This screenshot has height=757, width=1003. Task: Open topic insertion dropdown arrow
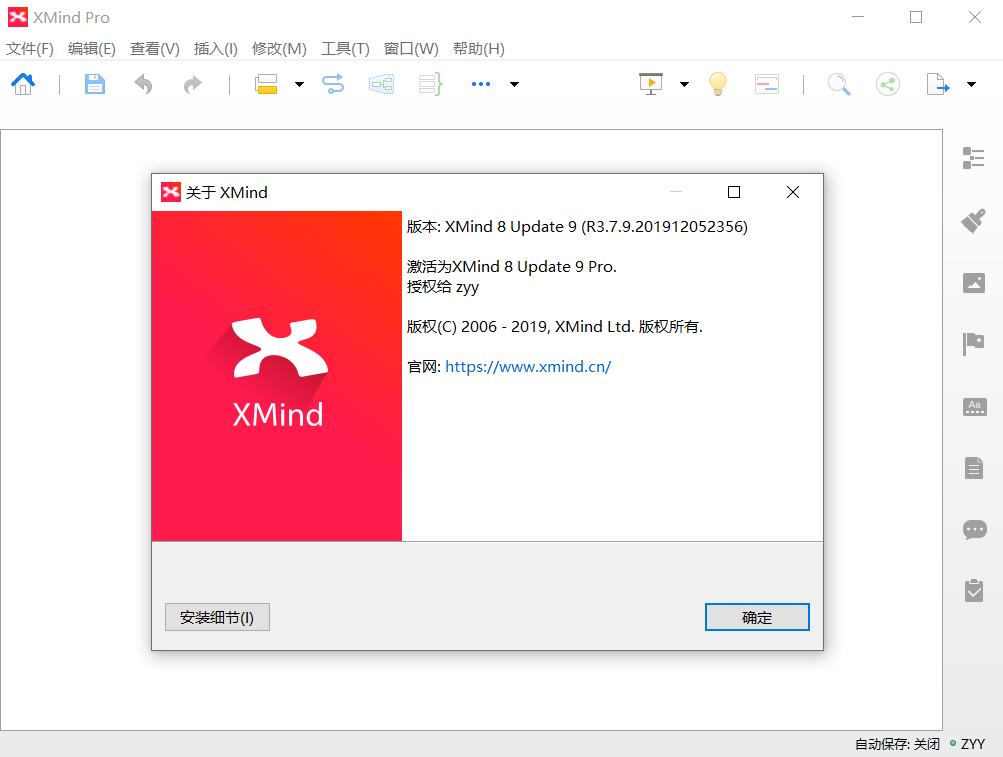tap(299, 84)
